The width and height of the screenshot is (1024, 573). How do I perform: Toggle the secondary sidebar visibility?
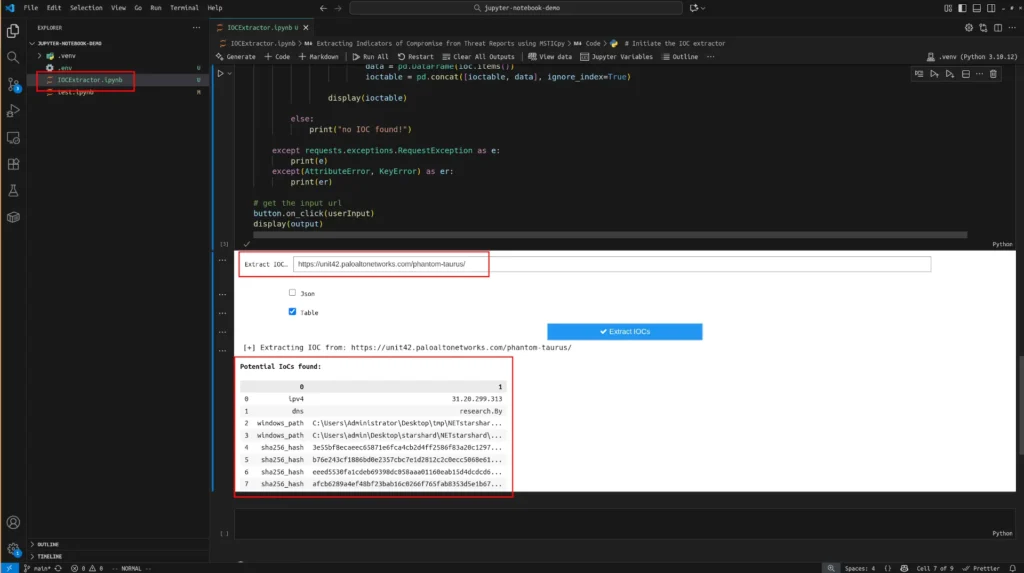pos(991,8)
